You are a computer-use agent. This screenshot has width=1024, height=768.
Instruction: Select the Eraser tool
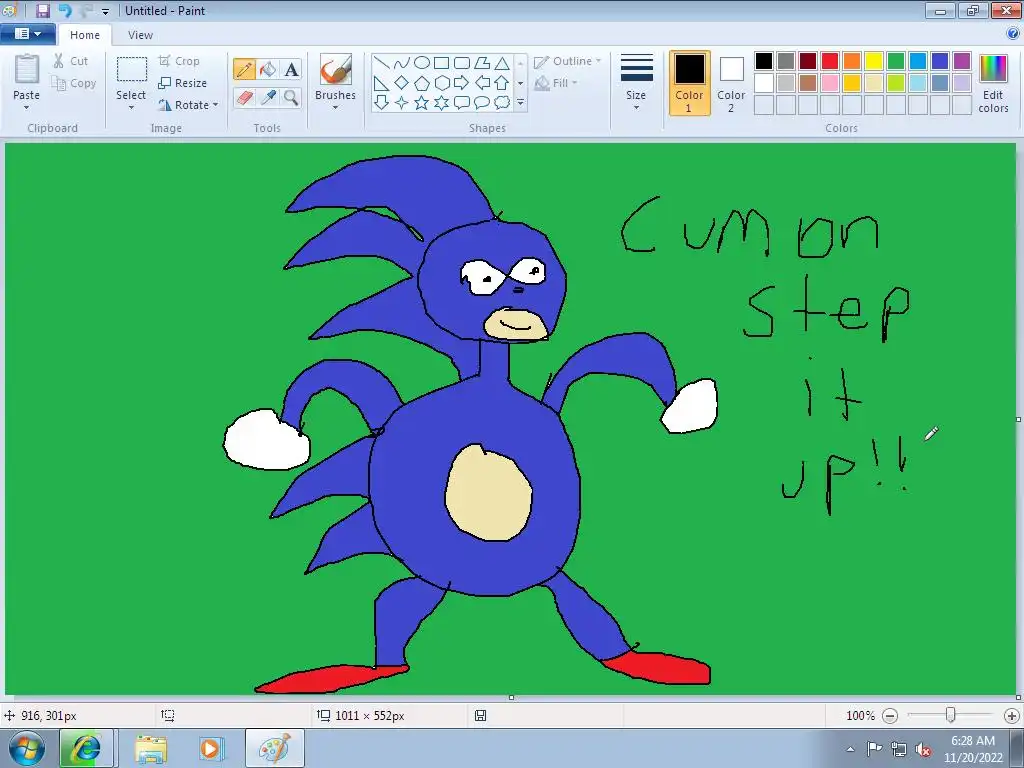(244, 98)
